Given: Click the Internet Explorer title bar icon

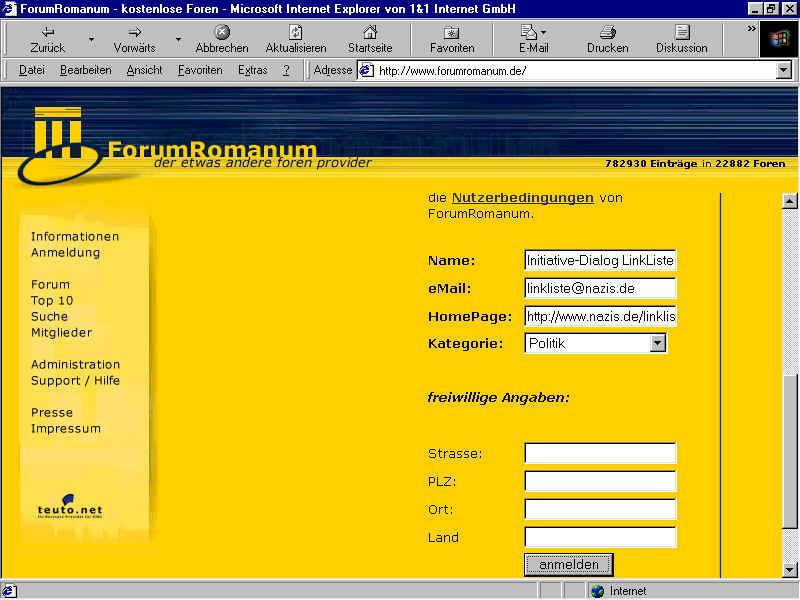Looking at the screenshot, I should coord(9,9).
